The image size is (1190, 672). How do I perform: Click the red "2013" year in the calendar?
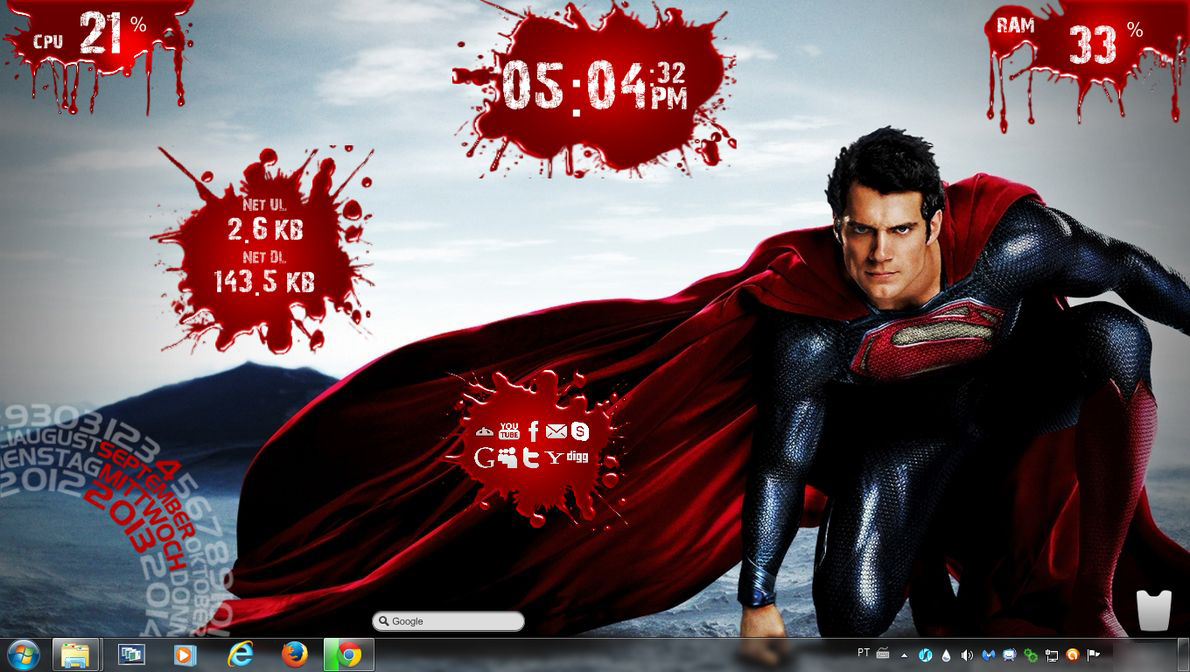point(119,516)
